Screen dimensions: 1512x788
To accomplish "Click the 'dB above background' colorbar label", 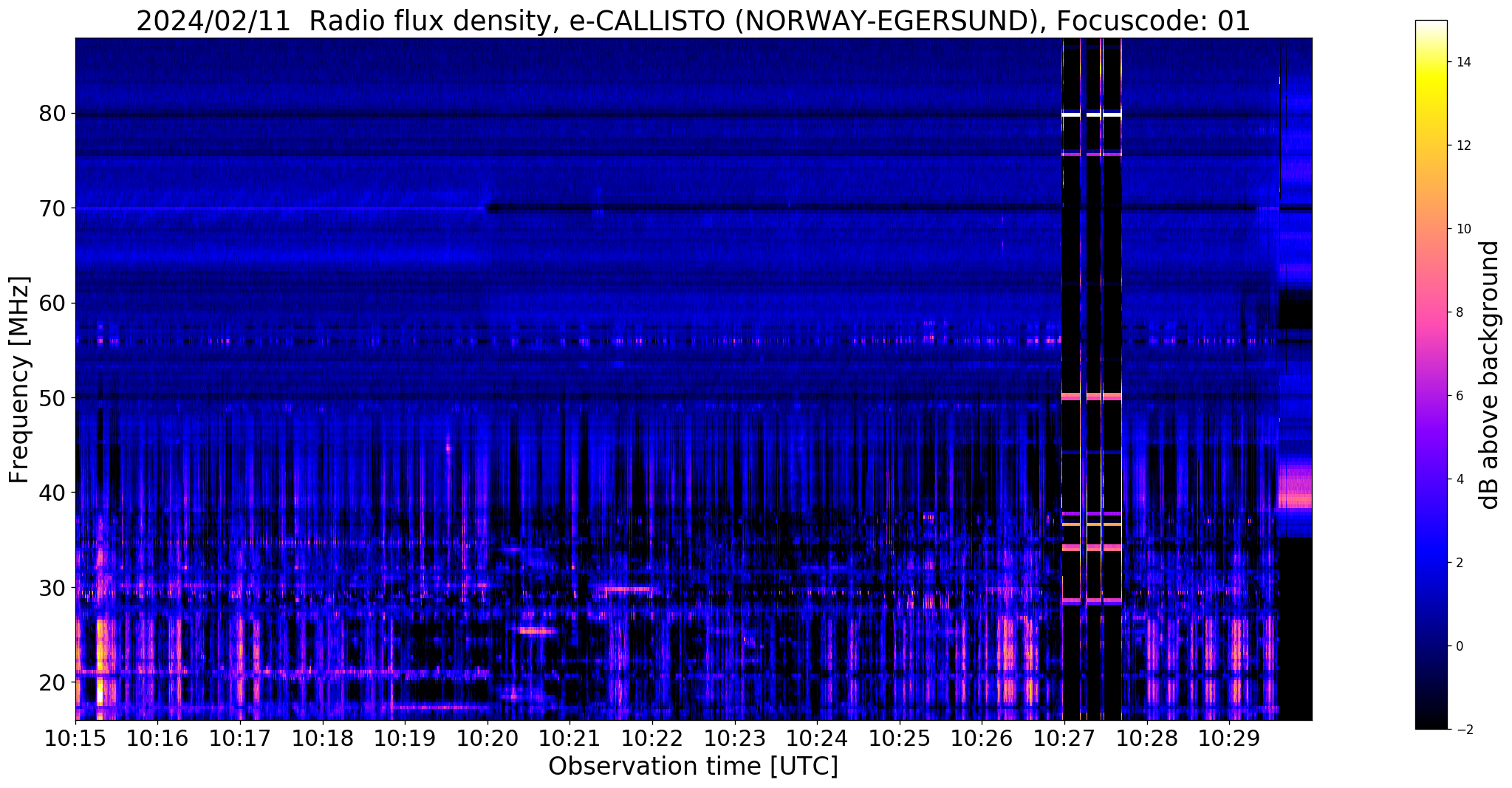I will pos(1490,374).
